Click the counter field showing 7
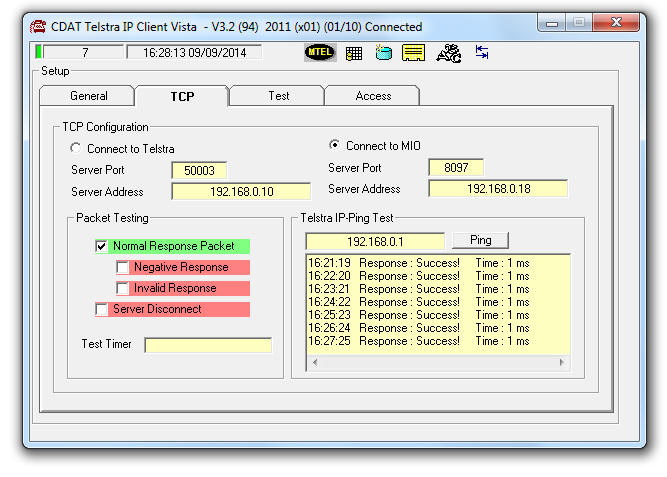Image resolution: width=667 pixels, height=477 pixels. tap(83, 52)
